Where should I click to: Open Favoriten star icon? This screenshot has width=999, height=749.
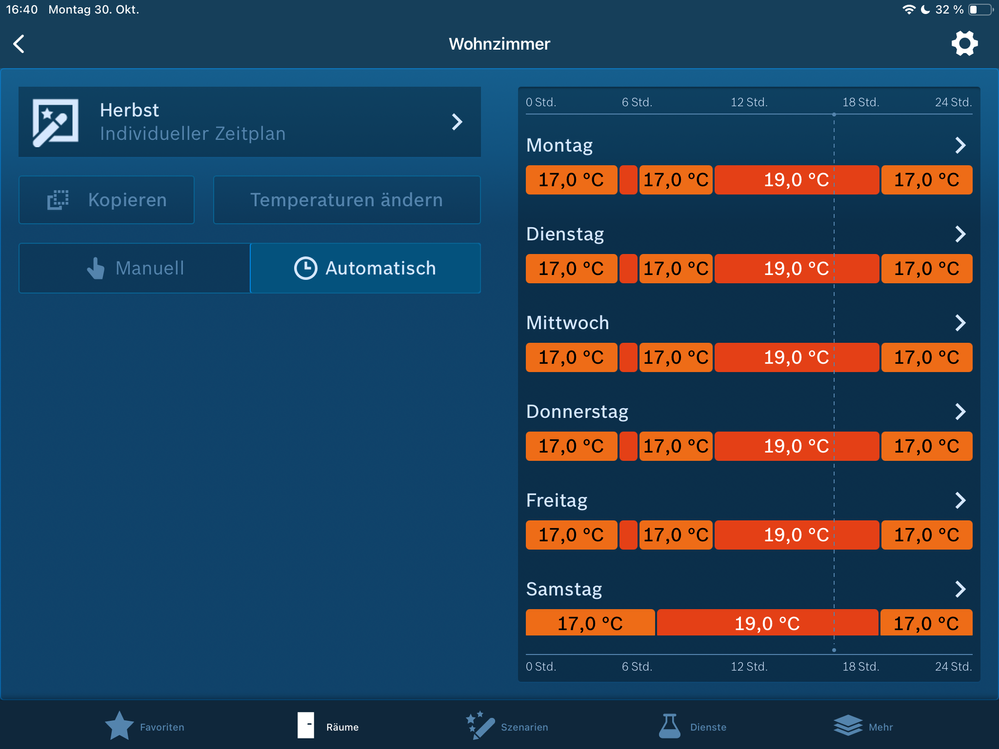click(119, 726)
